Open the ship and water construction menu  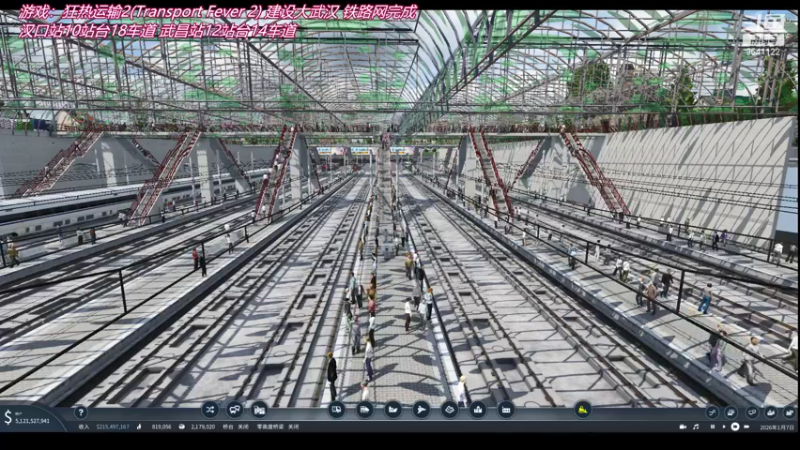tap(393, 410)
